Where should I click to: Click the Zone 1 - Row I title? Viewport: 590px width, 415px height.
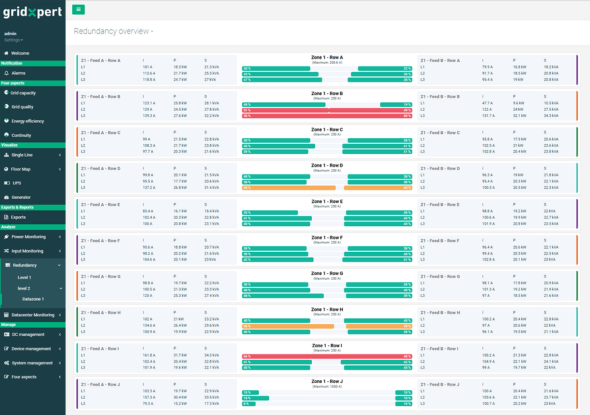[x=327, y=345]
